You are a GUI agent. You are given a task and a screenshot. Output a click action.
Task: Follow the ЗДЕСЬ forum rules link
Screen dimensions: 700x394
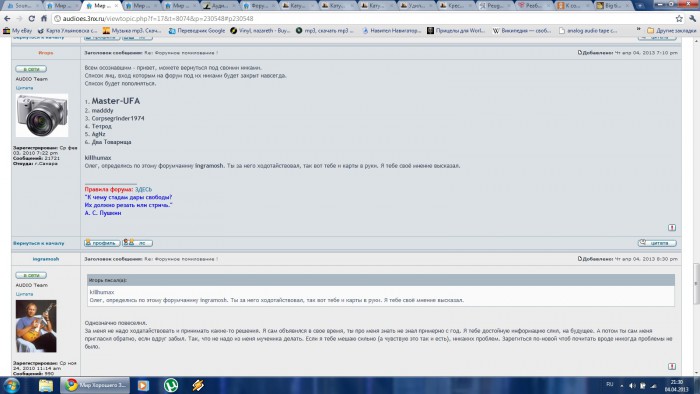pos(143,189)
